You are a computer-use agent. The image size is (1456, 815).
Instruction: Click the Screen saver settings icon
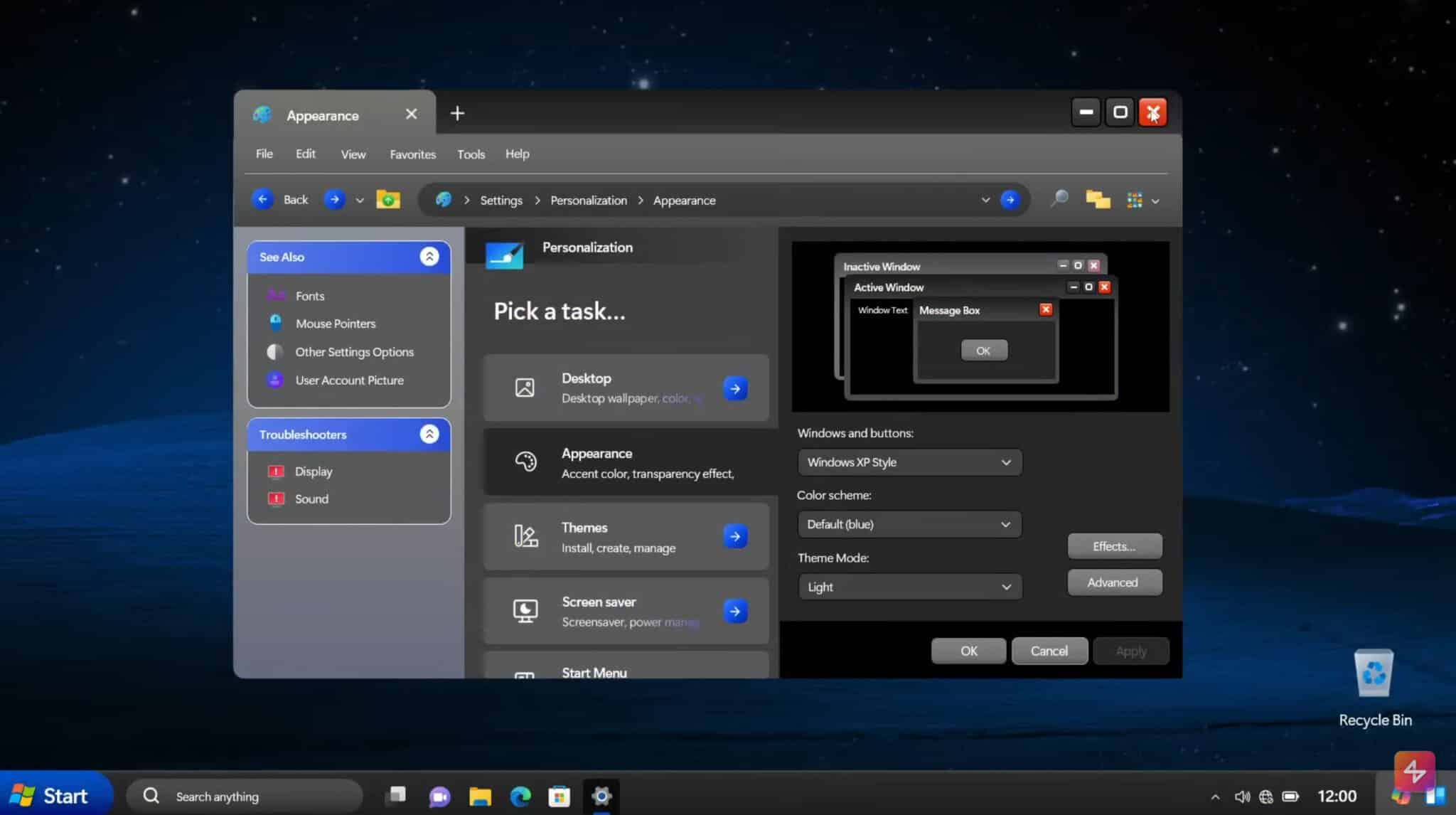click(x=524, y=610)
